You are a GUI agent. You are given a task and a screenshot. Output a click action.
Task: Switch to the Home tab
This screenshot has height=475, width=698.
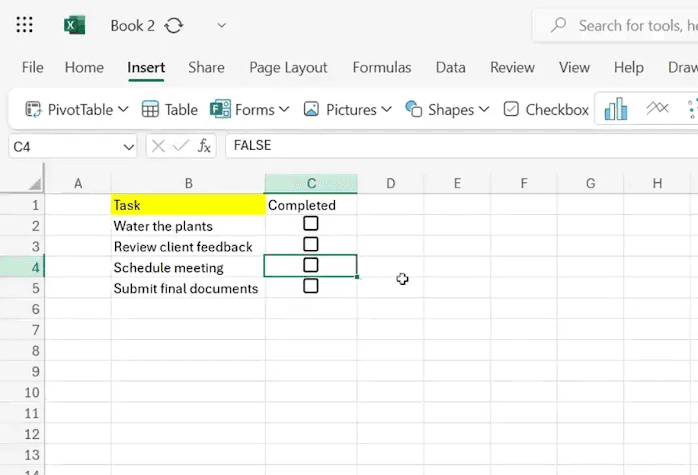pyautogui.click(x=84, y=67)
